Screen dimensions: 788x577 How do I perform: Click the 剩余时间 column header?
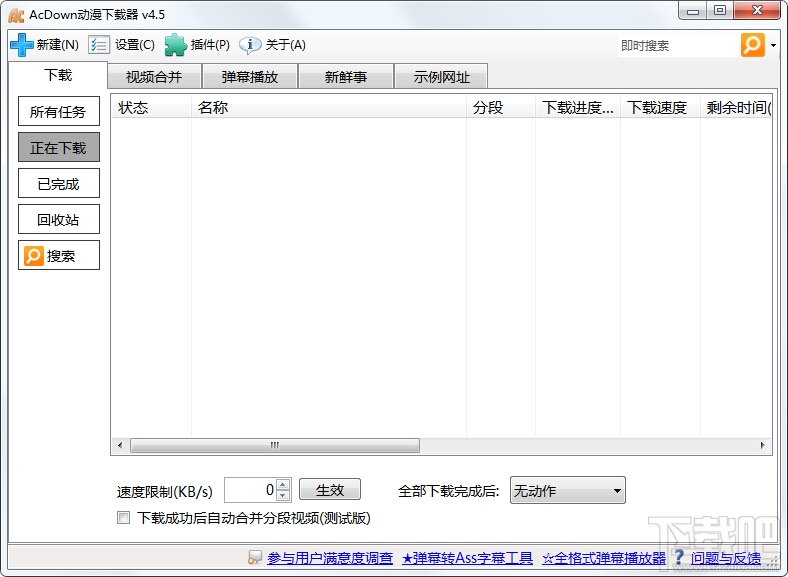coord(736,108)
